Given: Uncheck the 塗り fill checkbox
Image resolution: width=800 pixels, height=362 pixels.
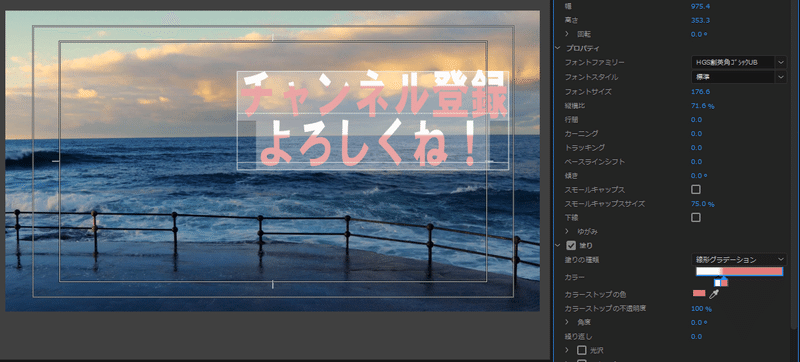Looking at the screenshot, I should coord(571,246).
